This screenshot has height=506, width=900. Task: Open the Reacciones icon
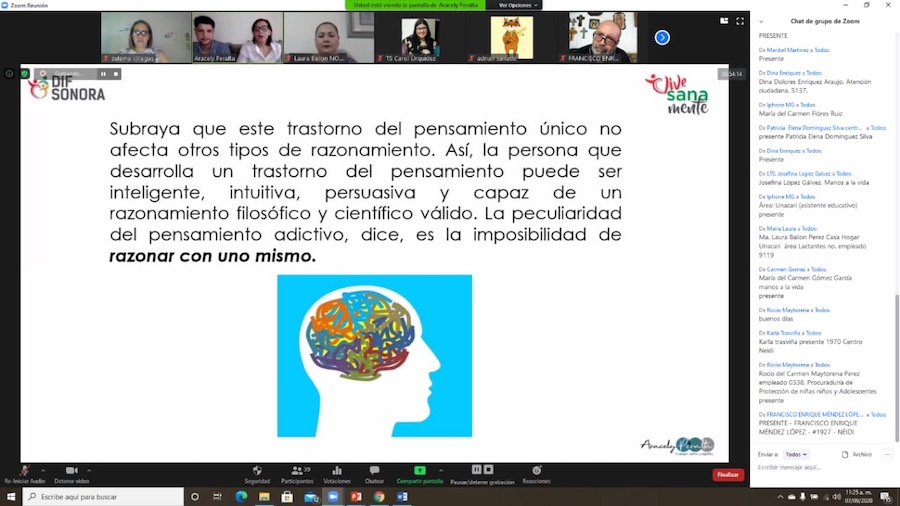pyautogui.click(x=536, y=471)
